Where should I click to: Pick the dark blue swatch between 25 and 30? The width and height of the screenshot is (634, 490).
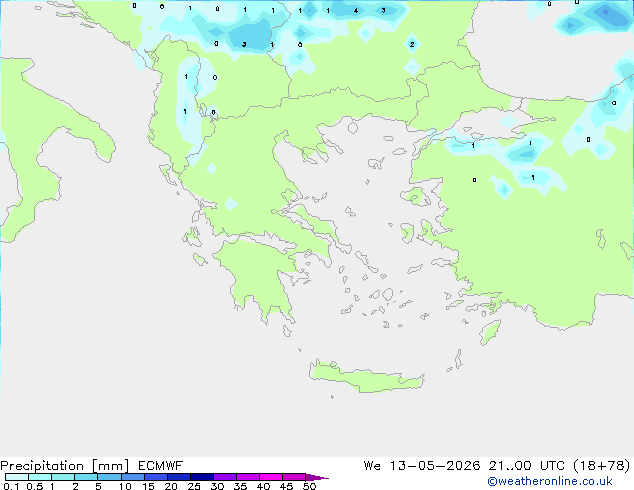[202, 477]
